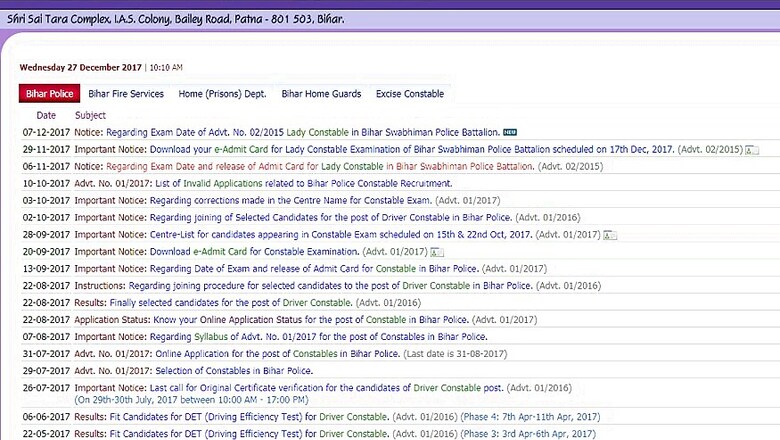Open joining of Selected Candidates Driver Constable notice
The height and width of the screenshot is (440, 780).
click(x=331, y=217)
